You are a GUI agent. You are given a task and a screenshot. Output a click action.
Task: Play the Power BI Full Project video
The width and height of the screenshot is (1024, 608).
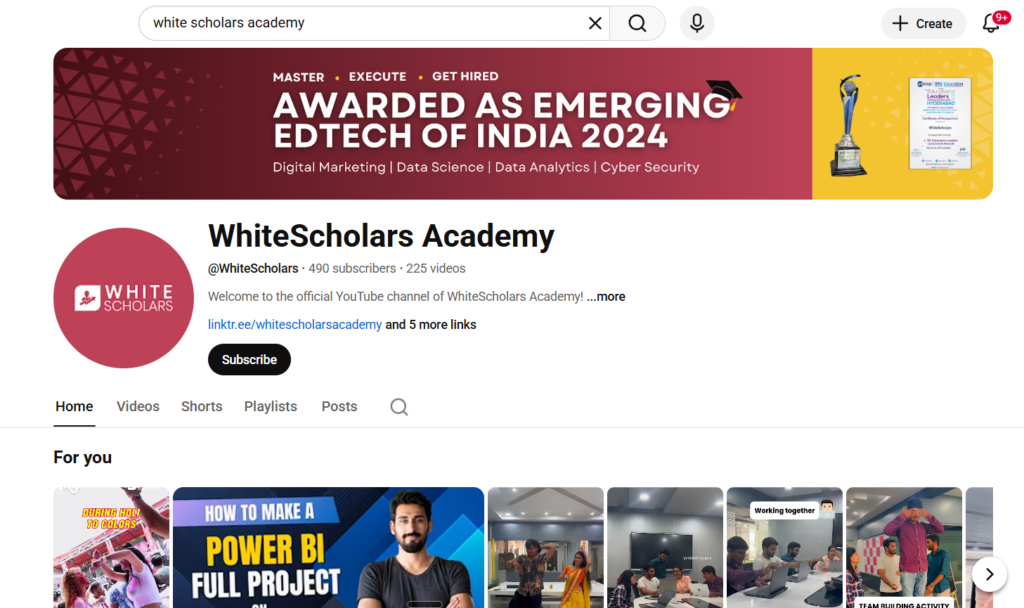pyautogui.click(x=328, y=547)
